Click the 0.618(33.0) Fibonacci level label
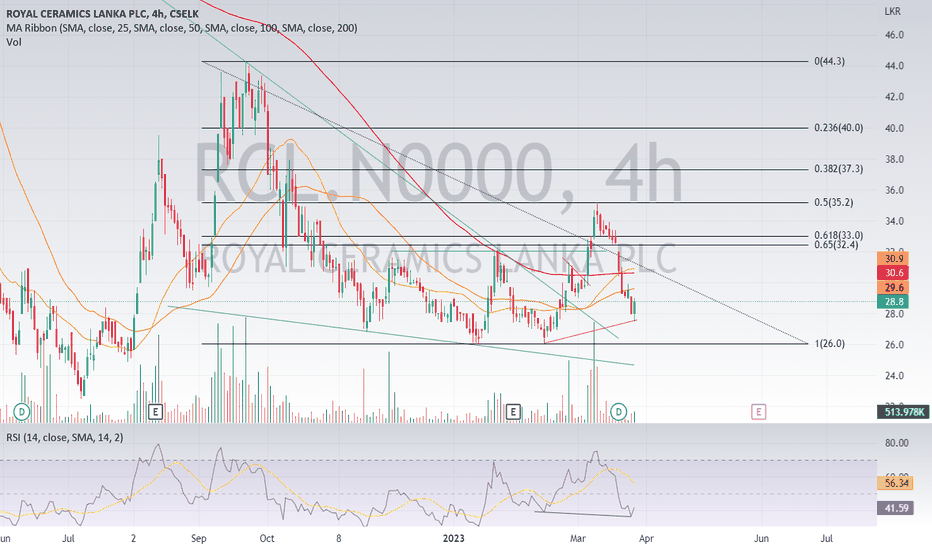 (839, 235)
